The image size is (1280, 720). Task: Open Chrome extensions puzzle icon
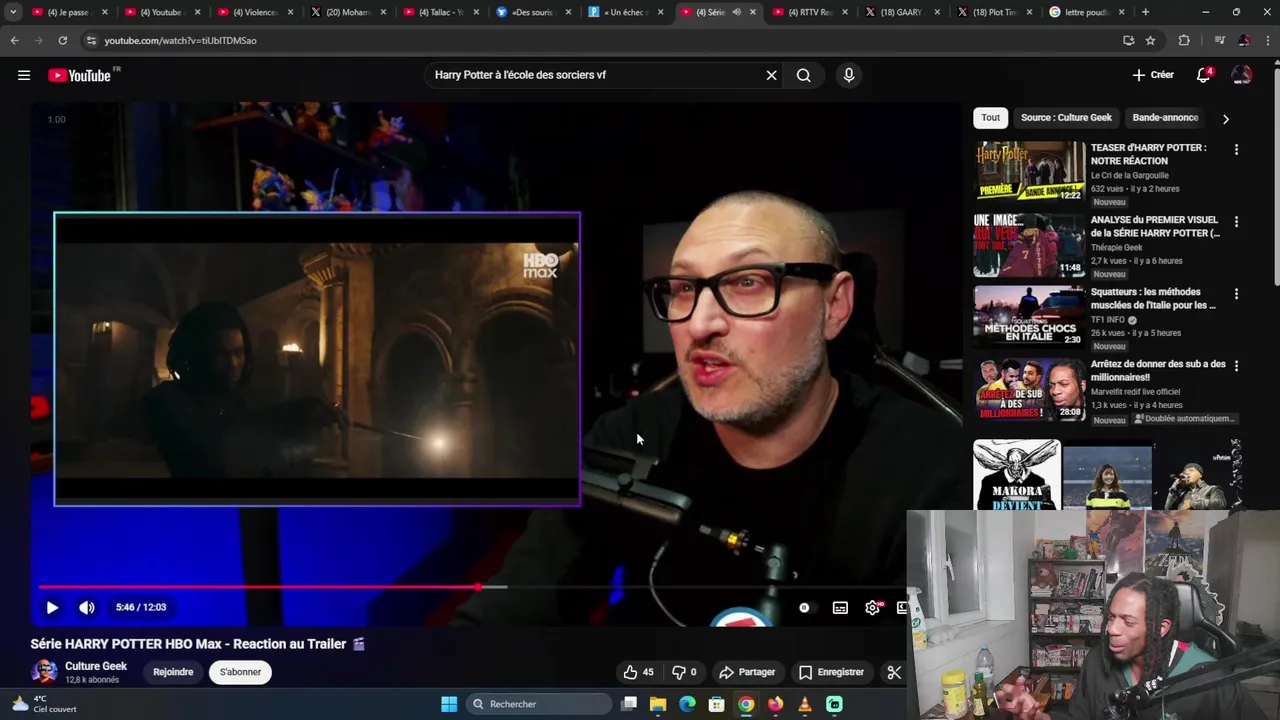coord(1184,40)
